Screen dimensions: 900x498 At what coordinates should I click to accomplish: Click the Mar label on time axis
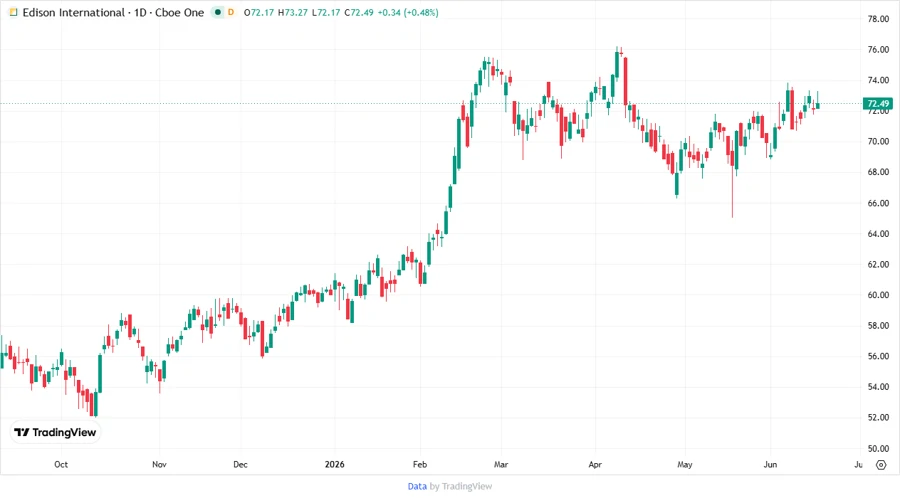point(501,464)
